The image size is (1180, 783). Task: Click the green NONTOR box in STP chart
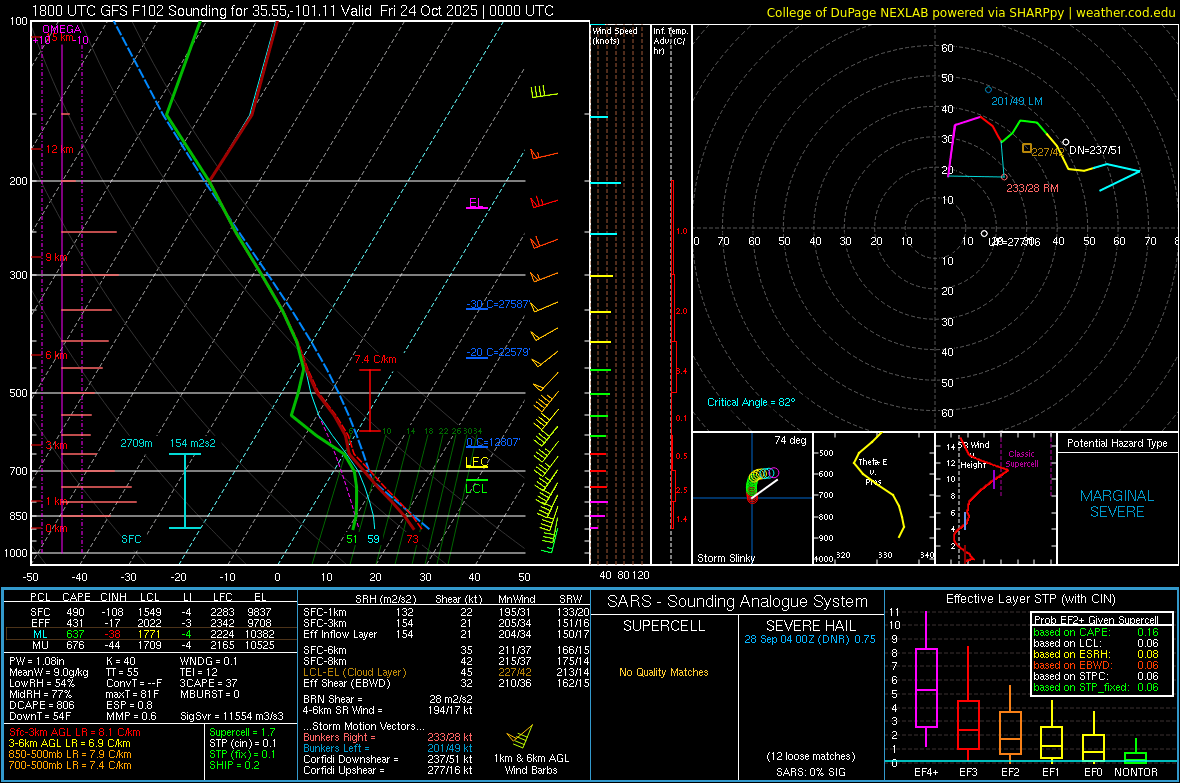[x=1135, y=757]
